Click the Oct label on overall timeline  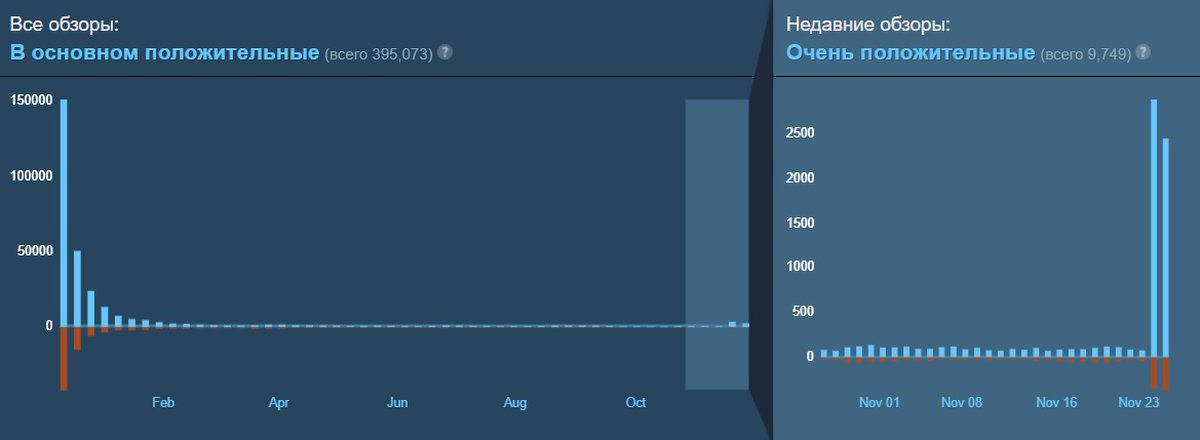(x=636, y=403)
